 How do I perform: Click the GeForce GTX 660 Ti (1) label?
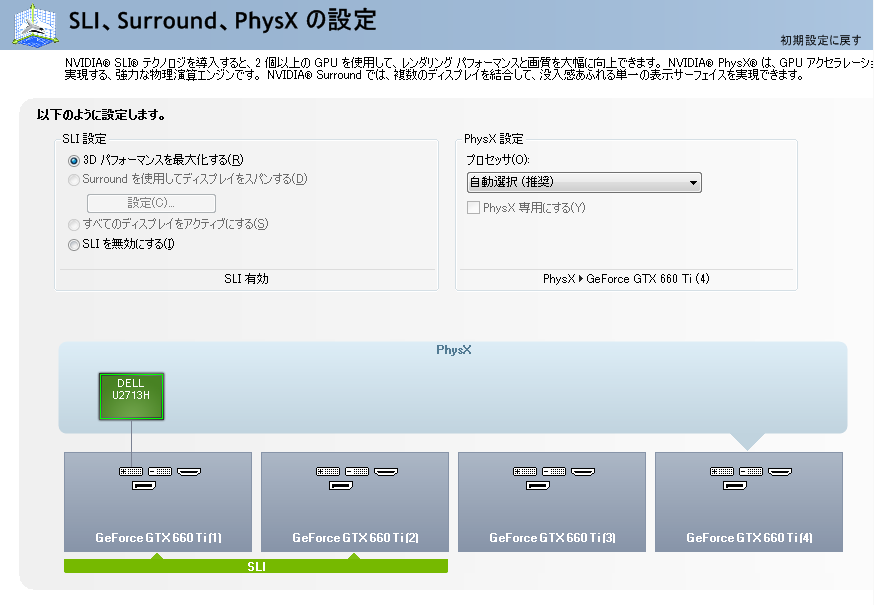(x=158, y=538)
